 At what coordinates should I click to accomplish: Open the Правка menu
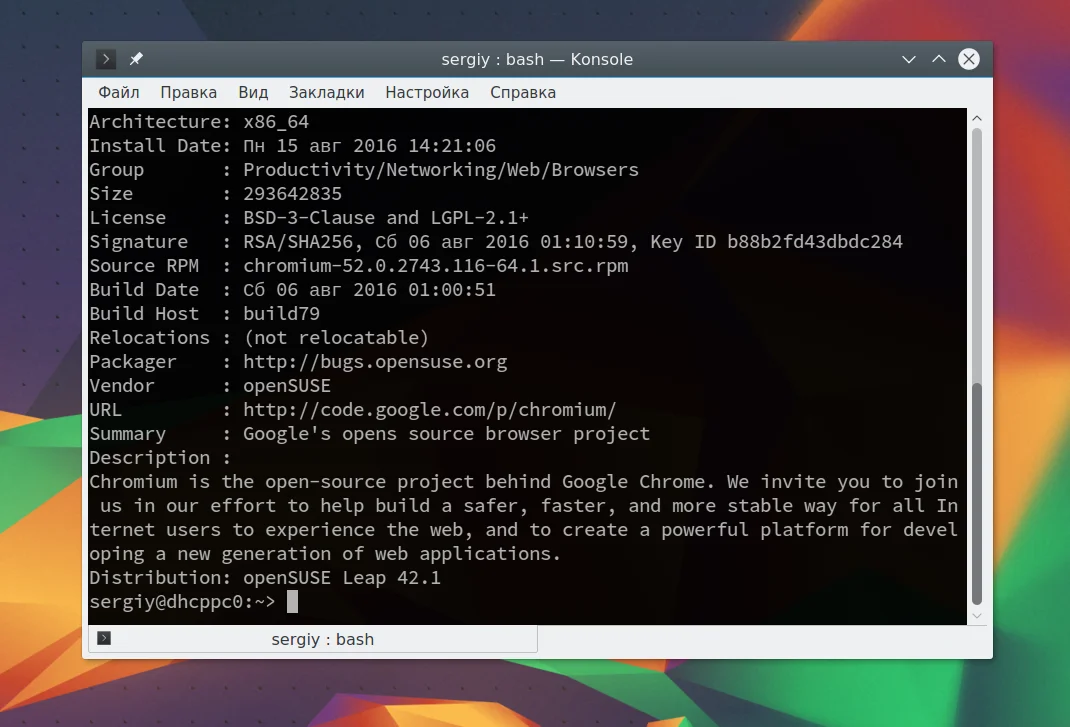coord(188,92)
